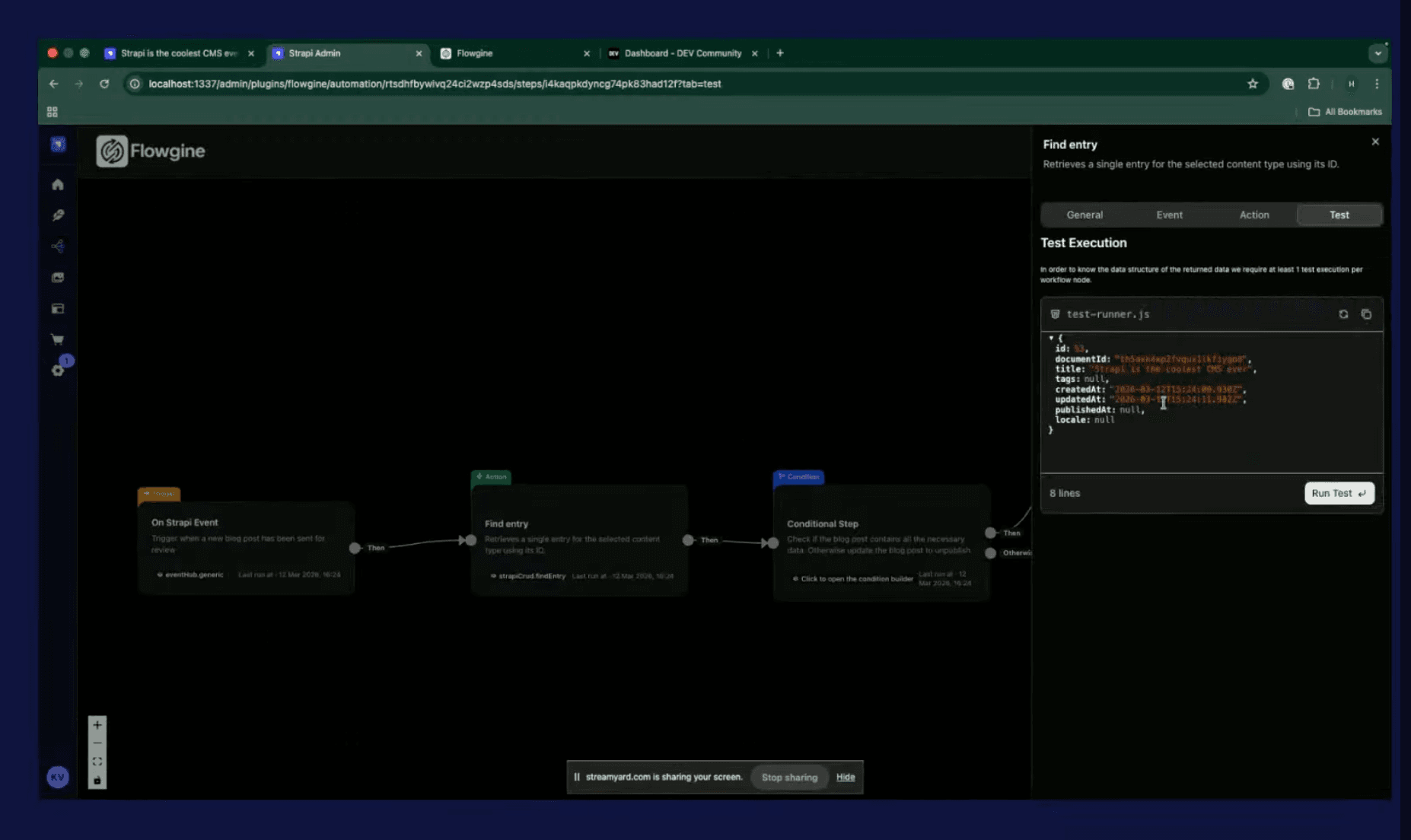Click 'Click to open the condition builder'
This screenshot has height=840, width=1411.
[856, 579]
